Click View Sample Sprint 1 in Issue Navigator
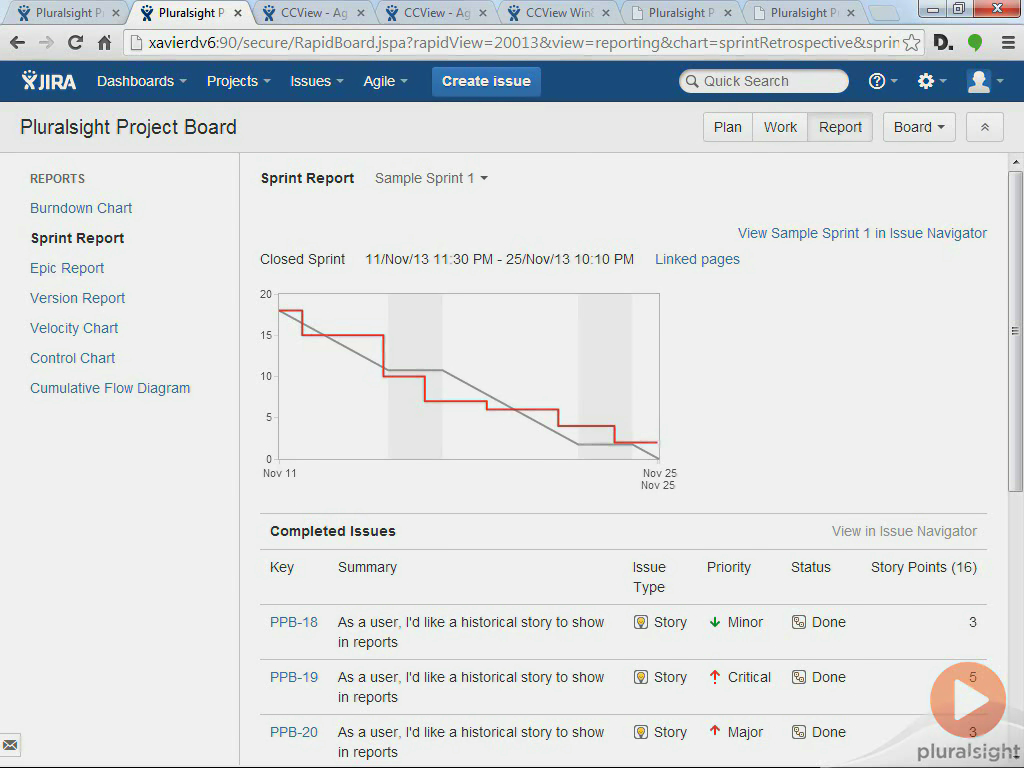 pyautogui.click(x=862, y=233)
